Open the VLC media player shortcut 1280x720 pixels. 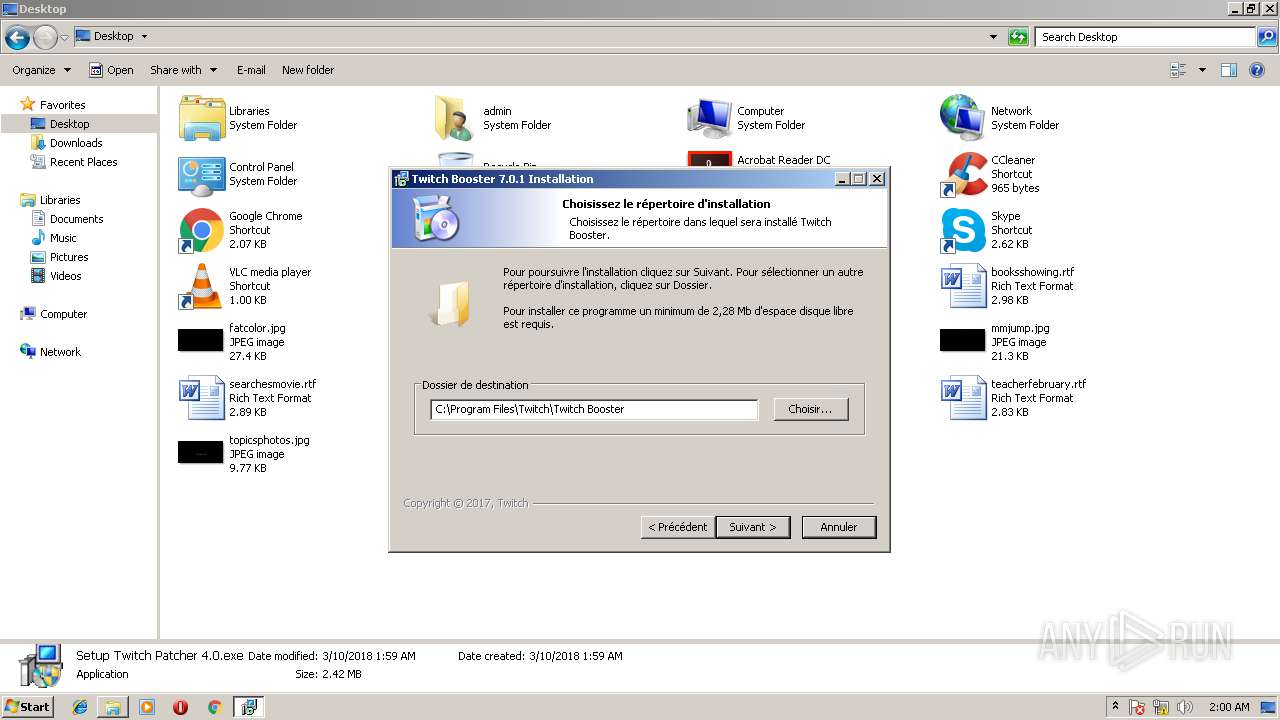202,287
